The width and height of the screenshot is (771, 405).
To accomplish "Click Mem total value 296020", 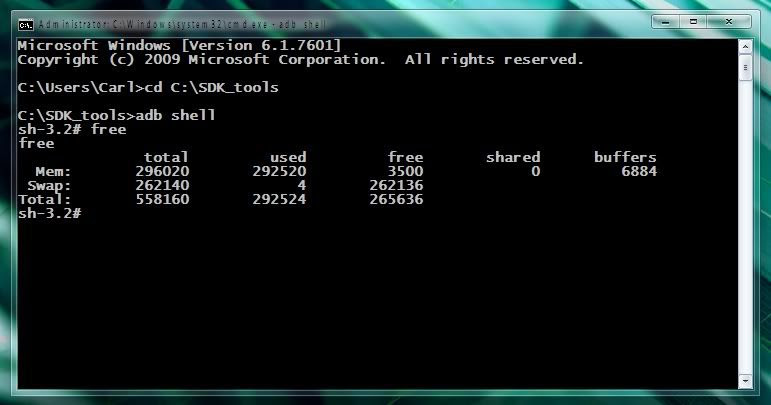I will pos(162,172).
